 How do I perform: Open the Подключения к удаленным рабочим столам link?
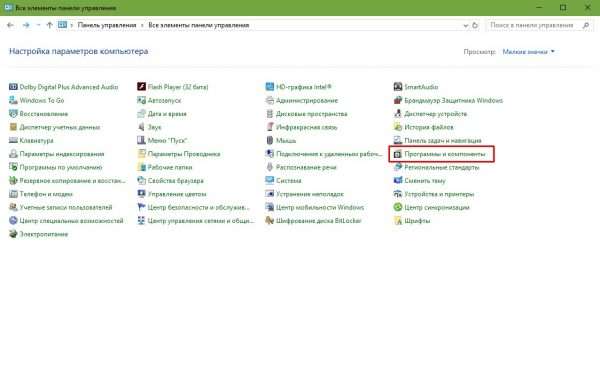click(329, 154)
